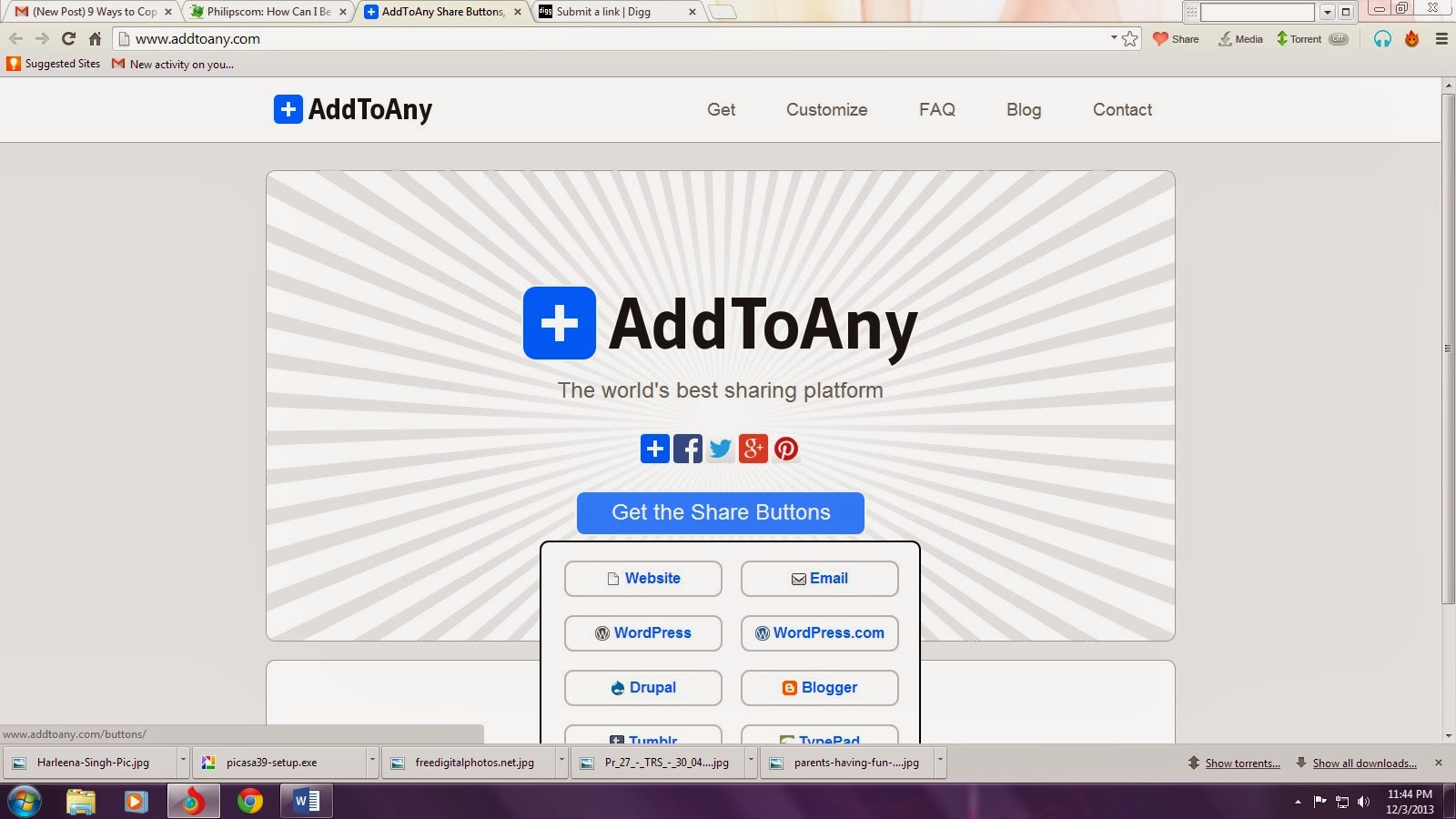Go back using the browser back arrow
Viewport: 1456px width, 819px height.
click(x=15, y=38)
